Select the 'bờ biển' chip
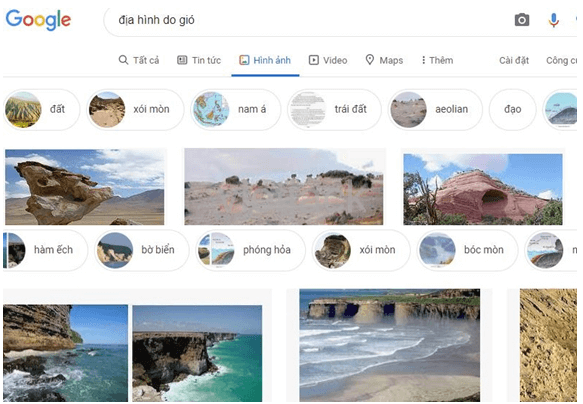583x404 pixels. [142, 250]
